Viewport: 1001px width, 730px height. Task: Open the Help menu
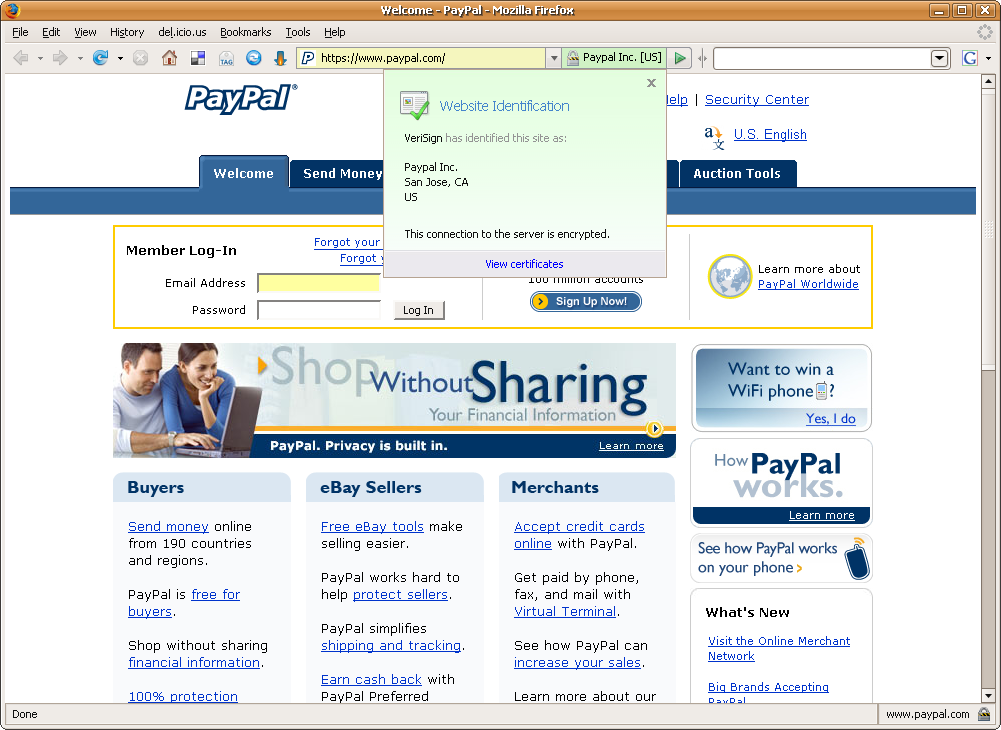point(335,32)
